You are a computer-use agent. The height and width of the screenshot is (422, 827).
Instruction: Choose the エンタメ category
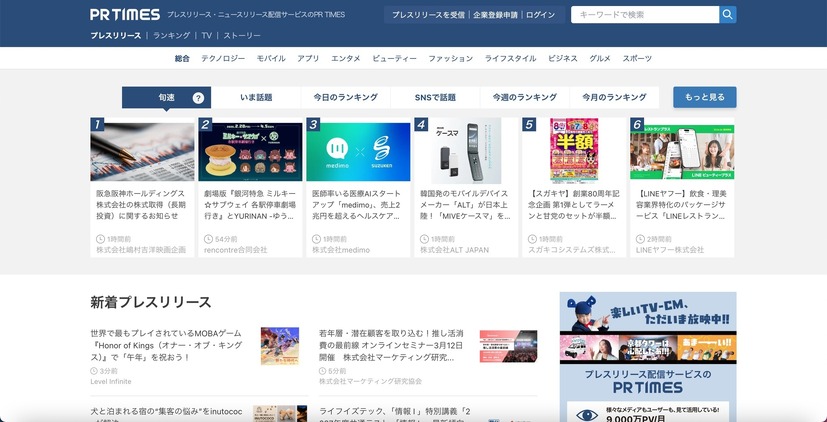pos(345,59)
